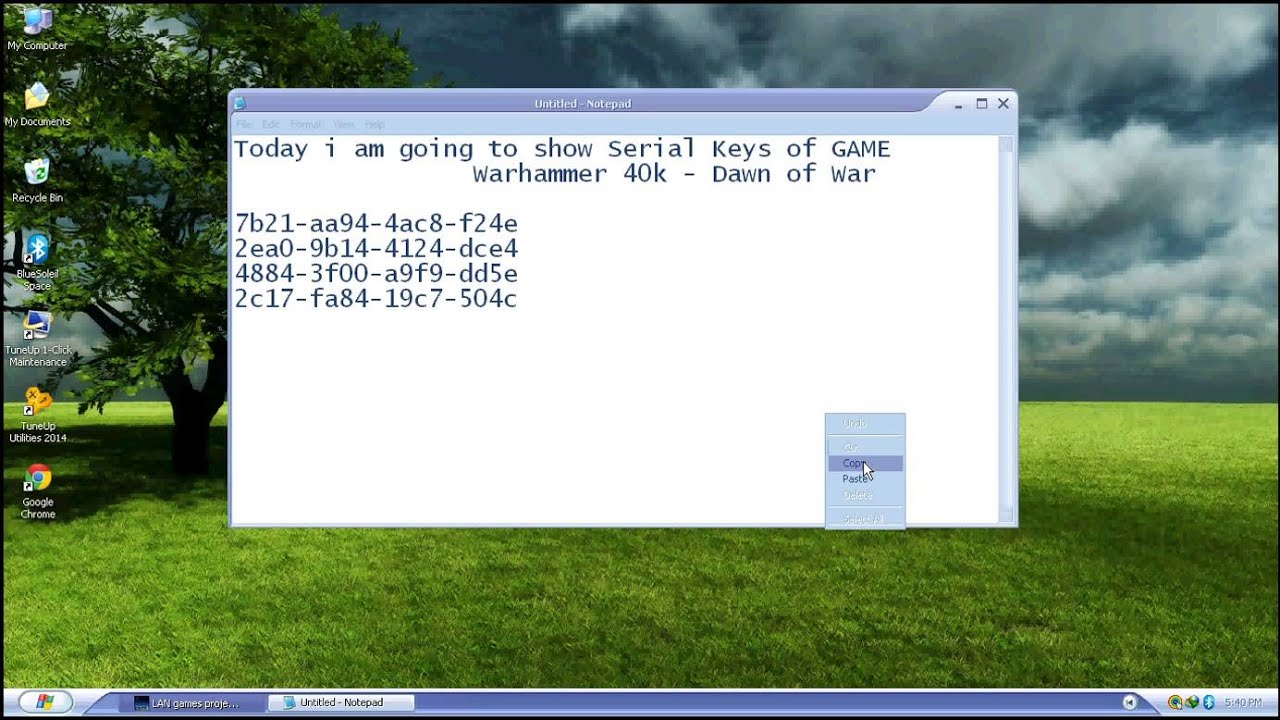This screenshot has width=1280, height=720.
Task: Launch BlueSoleil Space shortcut
Action: (37, 263)
